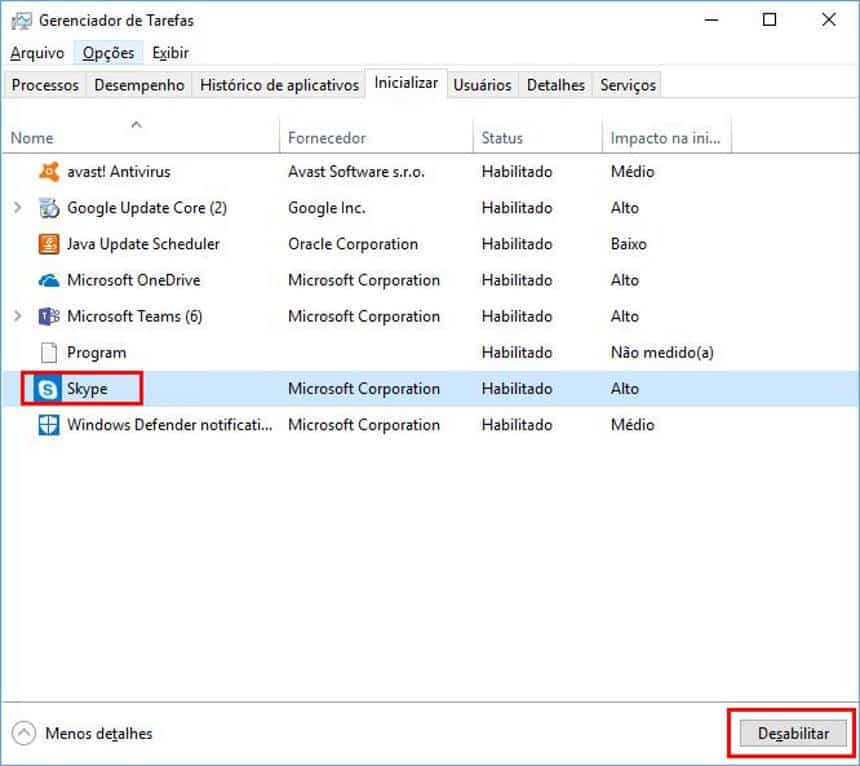
Task: Open the Histórico de aplicativos tab
Action: (279, 85)
